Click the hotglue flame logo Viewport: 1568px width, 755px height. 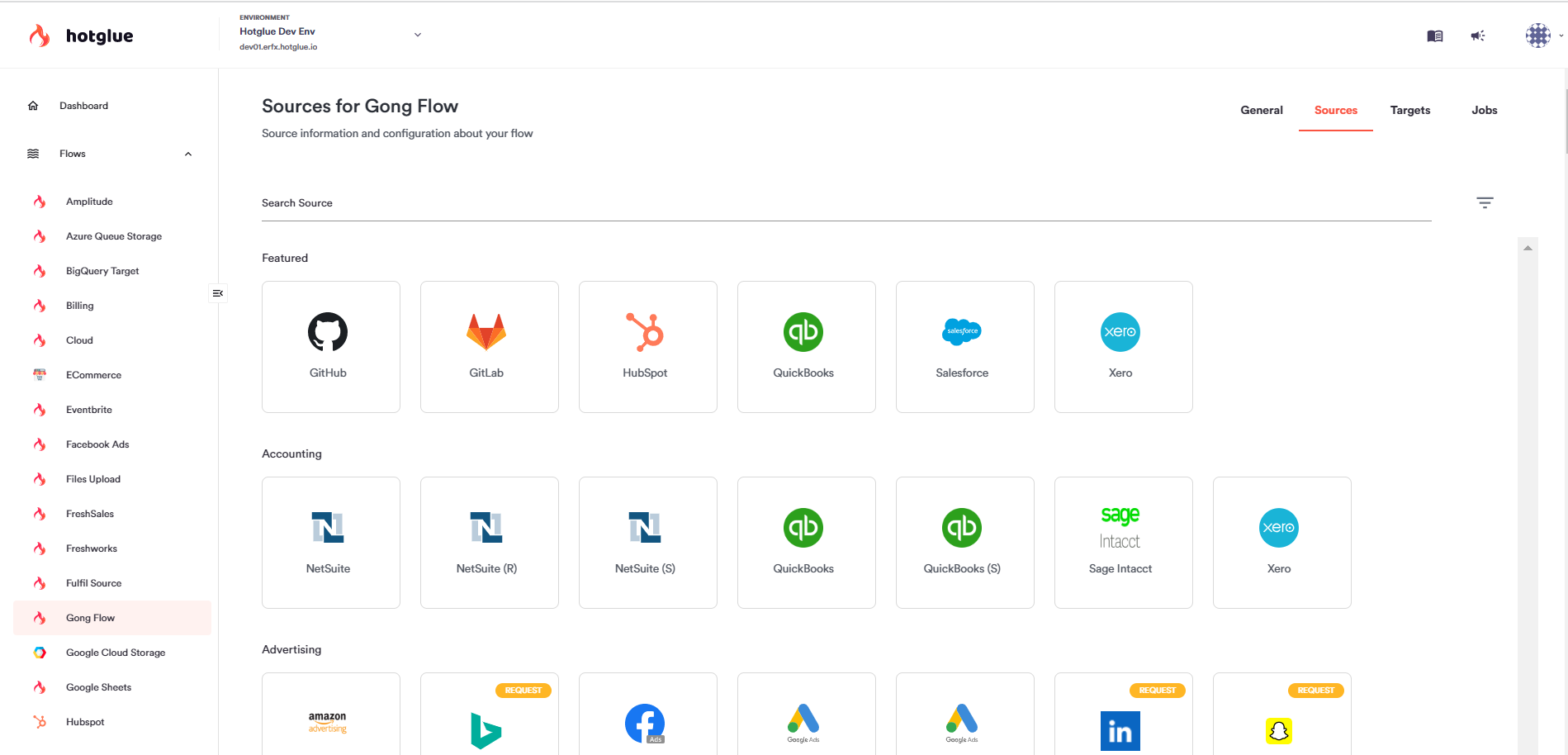(x=39, y=36)
